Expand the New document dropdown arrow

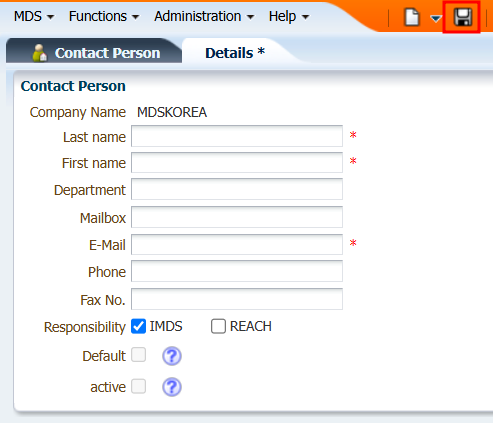(436, 18)
